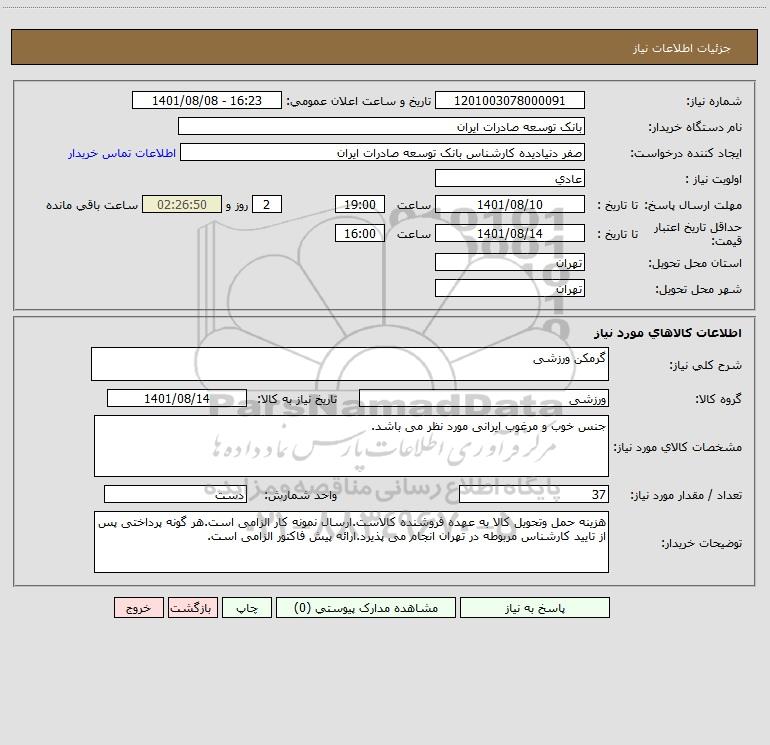Click the اولویت نیاز label
The width and height of the screenshot is (770, 745).
tap(714, 179)
